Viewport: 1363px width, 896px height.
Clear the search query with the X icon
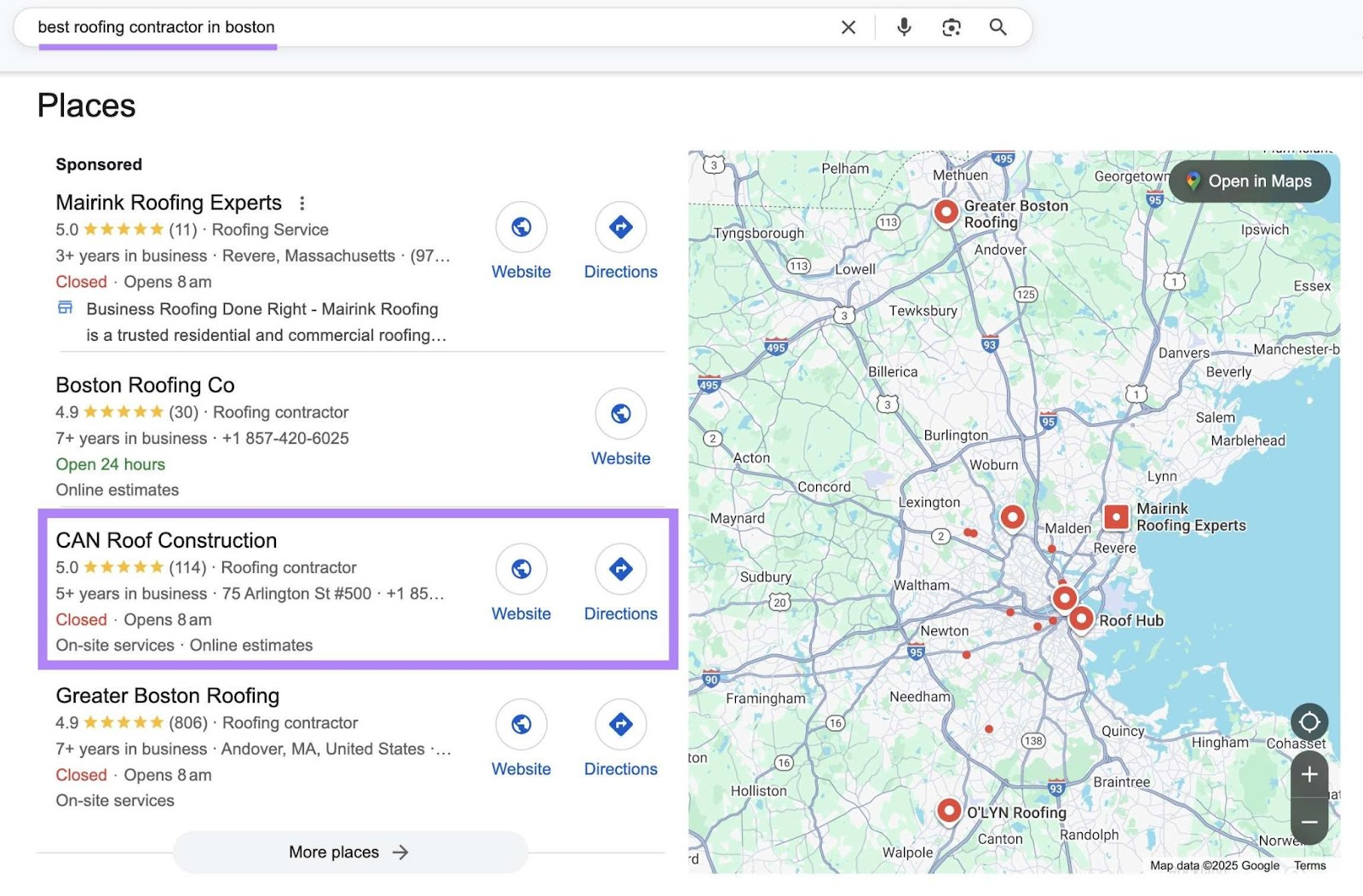pyautogui.click(x=848, y=27)
